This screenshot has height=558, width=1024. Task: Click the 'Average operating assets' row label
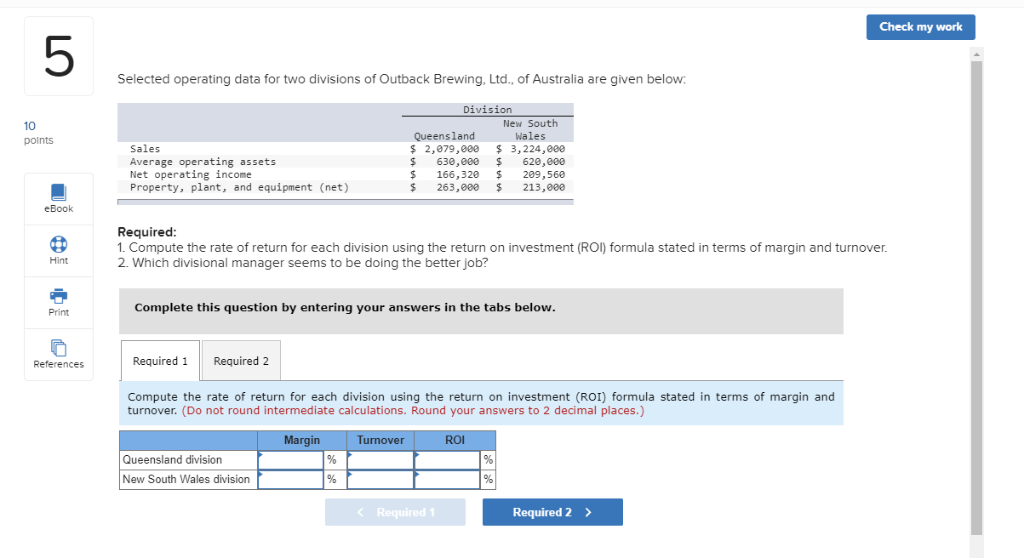point(202,161)
